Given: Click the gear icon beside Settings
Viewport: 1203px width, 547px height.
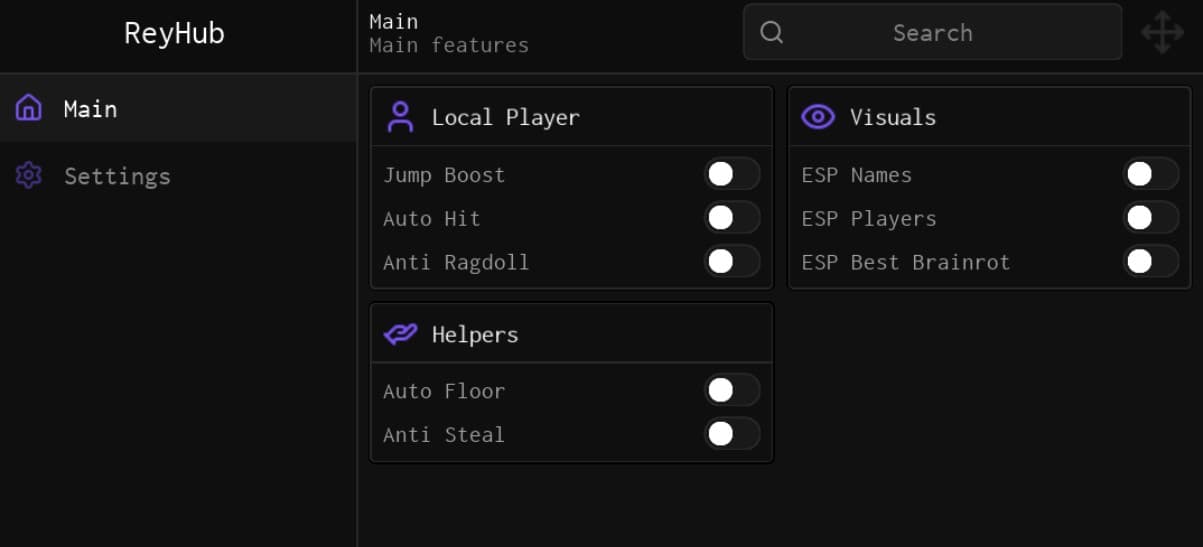Looking at the screenshot, I should tap(29, 176).
